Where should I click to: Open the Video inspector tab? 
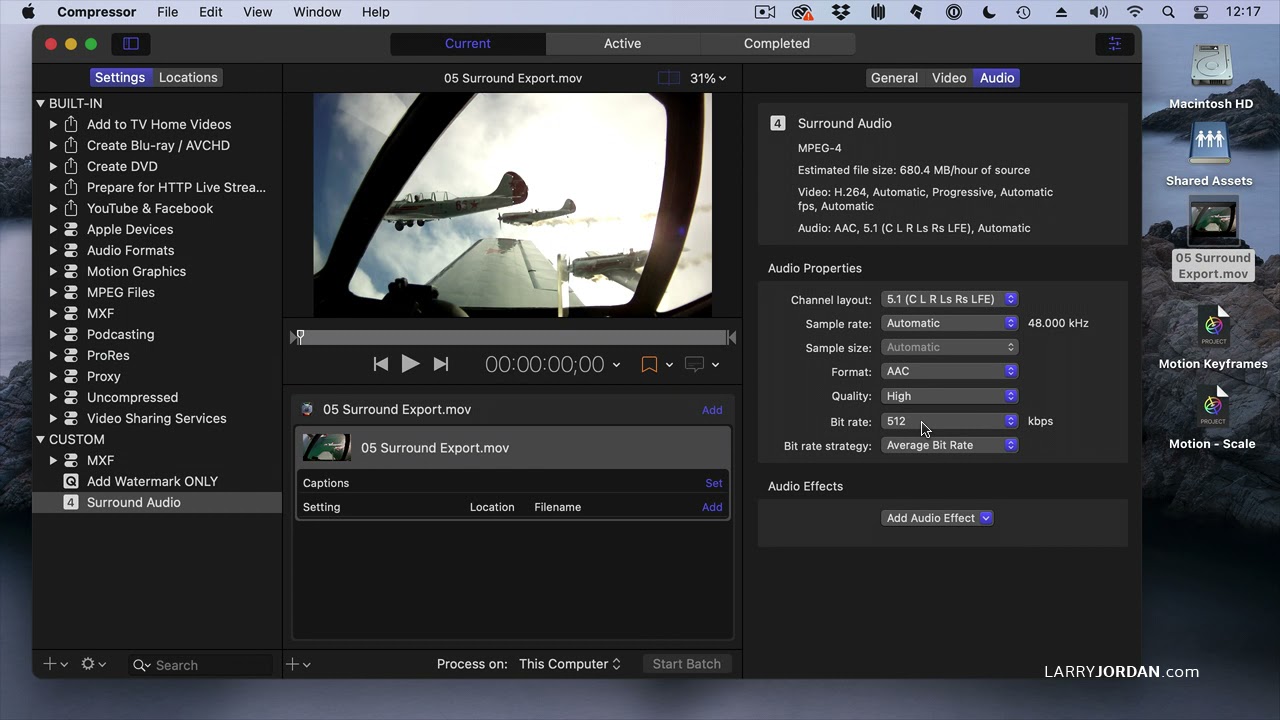tap(949, 77)
